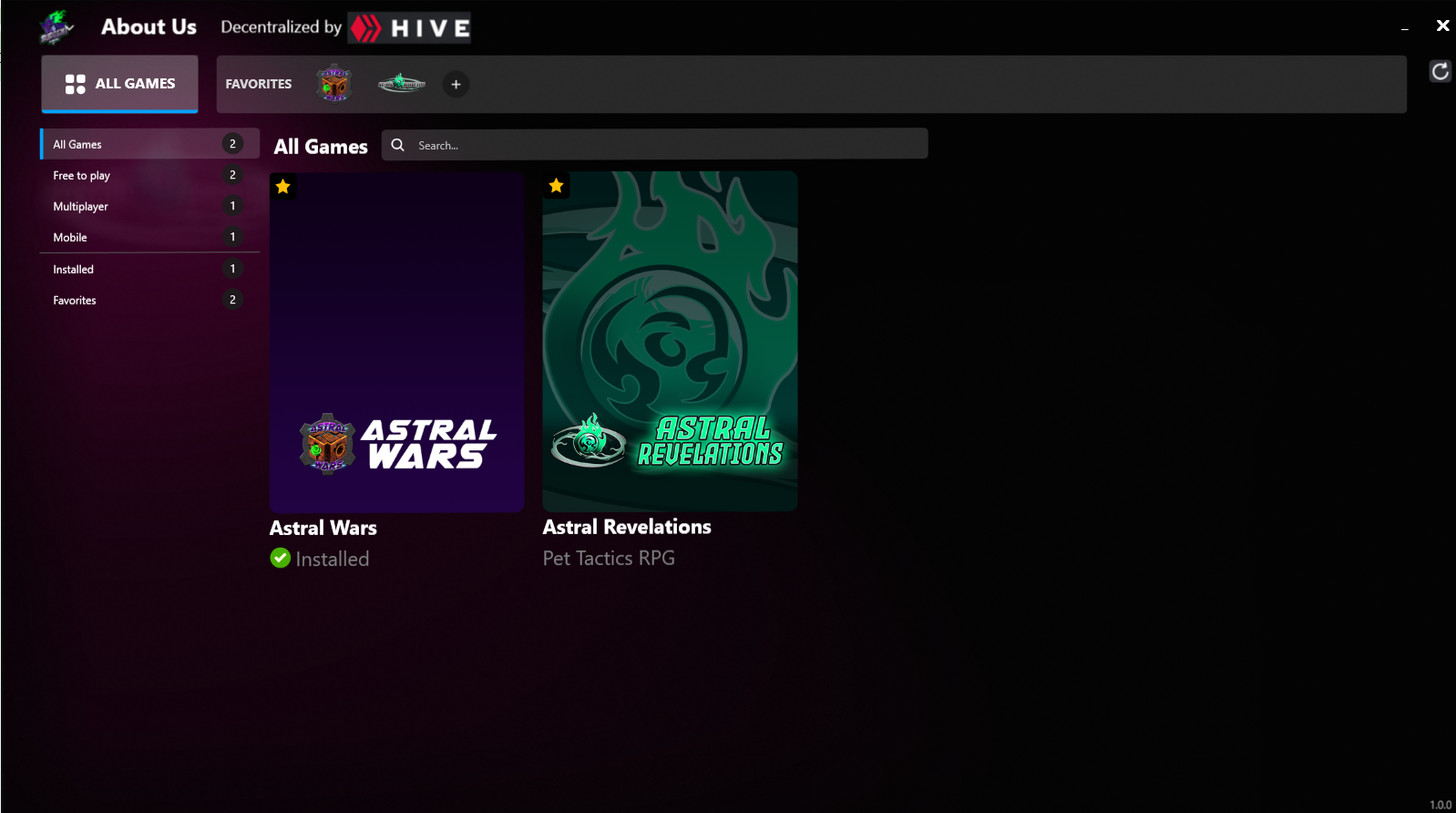Click the 1.0.0 version number
Screen dimensions: 1456x813
[x=1441, y=805]
